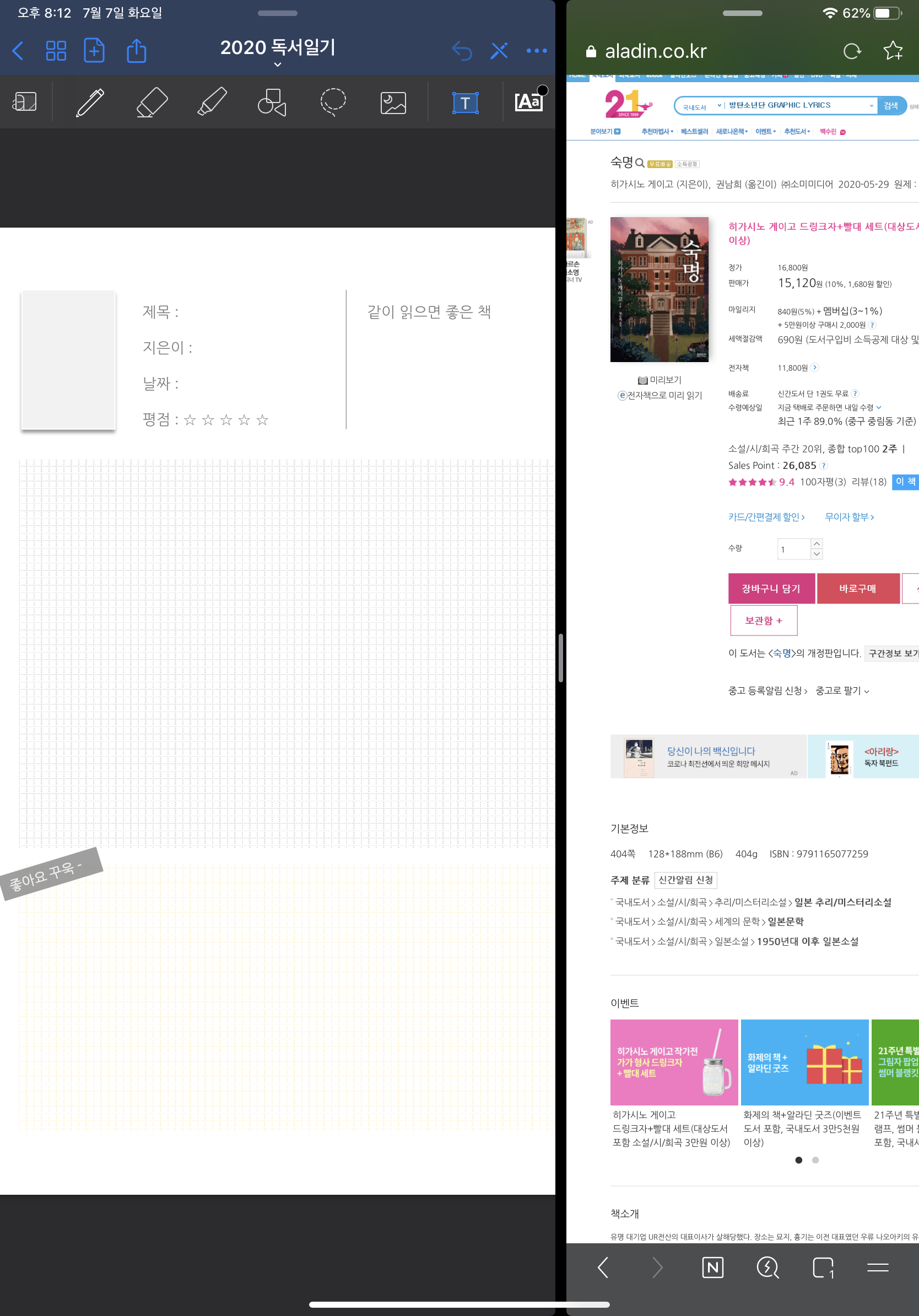Screen dimensions: 919x1316
Task: Go back from the 2020 독서일기 notebook
Action: tap(18, 51)
